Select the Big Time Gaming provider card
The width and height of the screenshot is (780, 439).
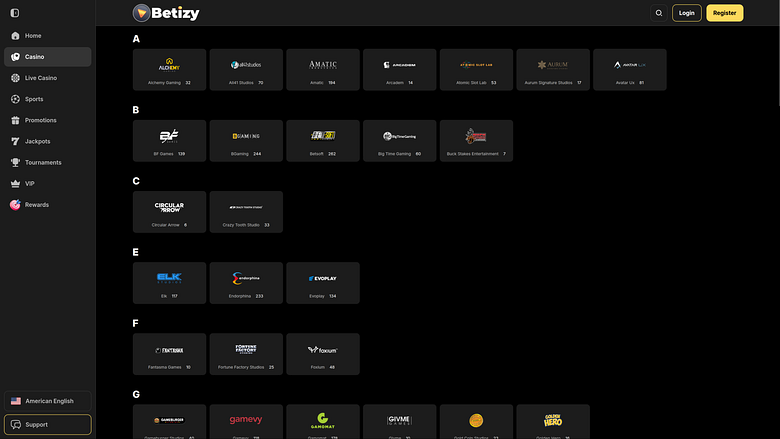tap(399, 141)
